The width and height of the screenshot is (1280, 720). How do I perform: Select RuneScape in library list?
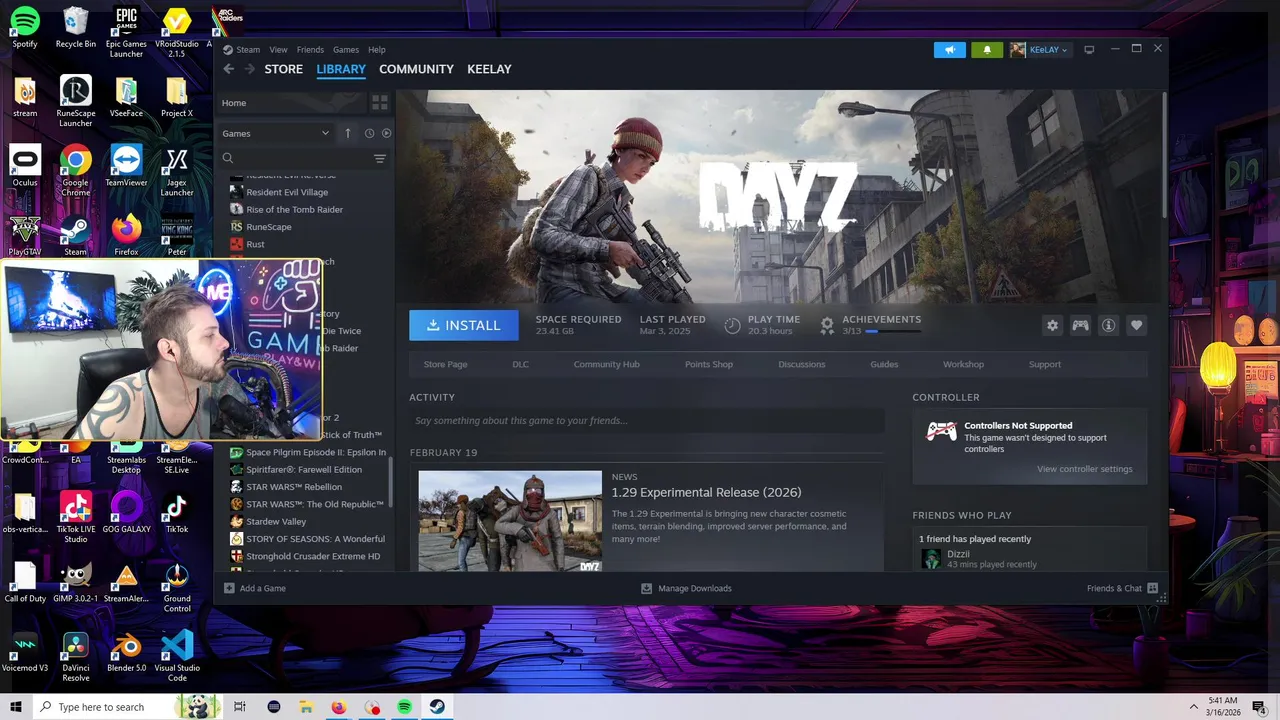coord(269,227)
